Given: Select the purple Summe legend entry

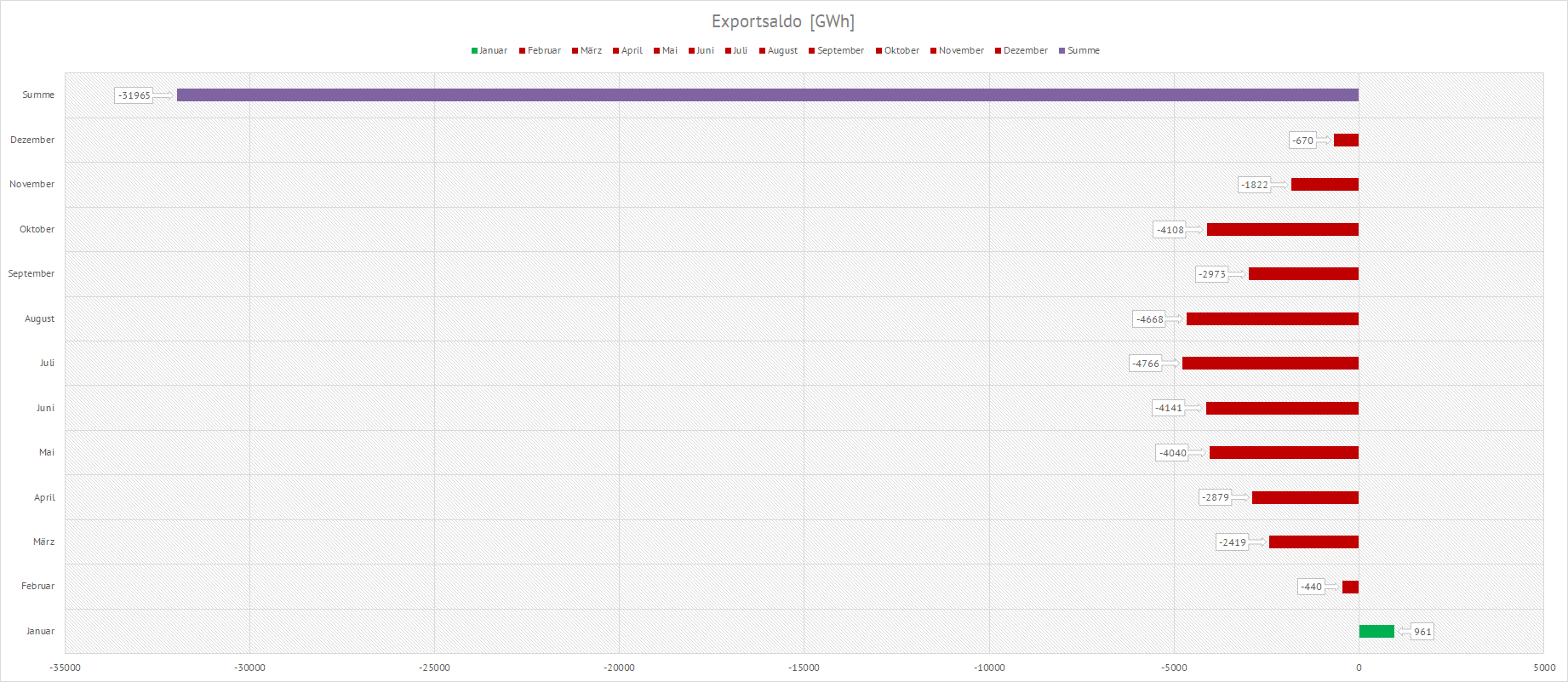Looking at the screenshot, I should (1079, 51).
